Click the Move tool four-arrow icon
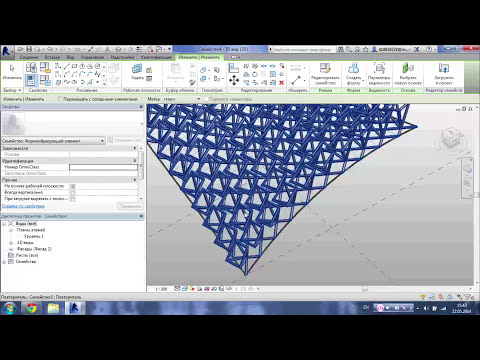This screenshot has width=480, height=360. 234,80
